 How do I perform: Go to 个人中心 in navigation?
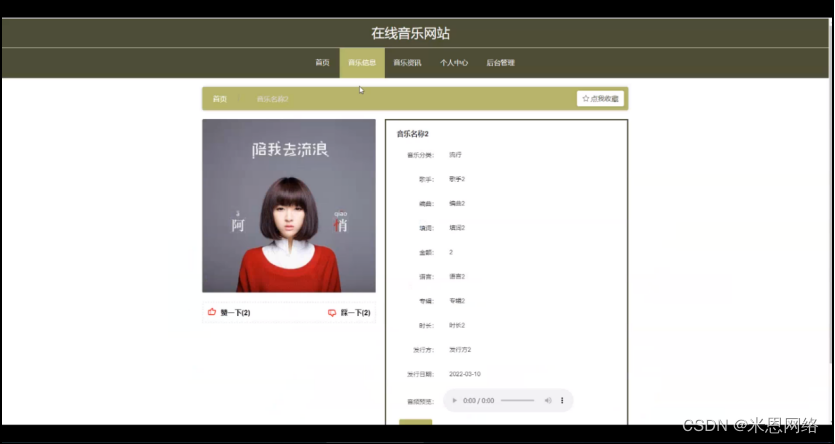pos(454,63)
